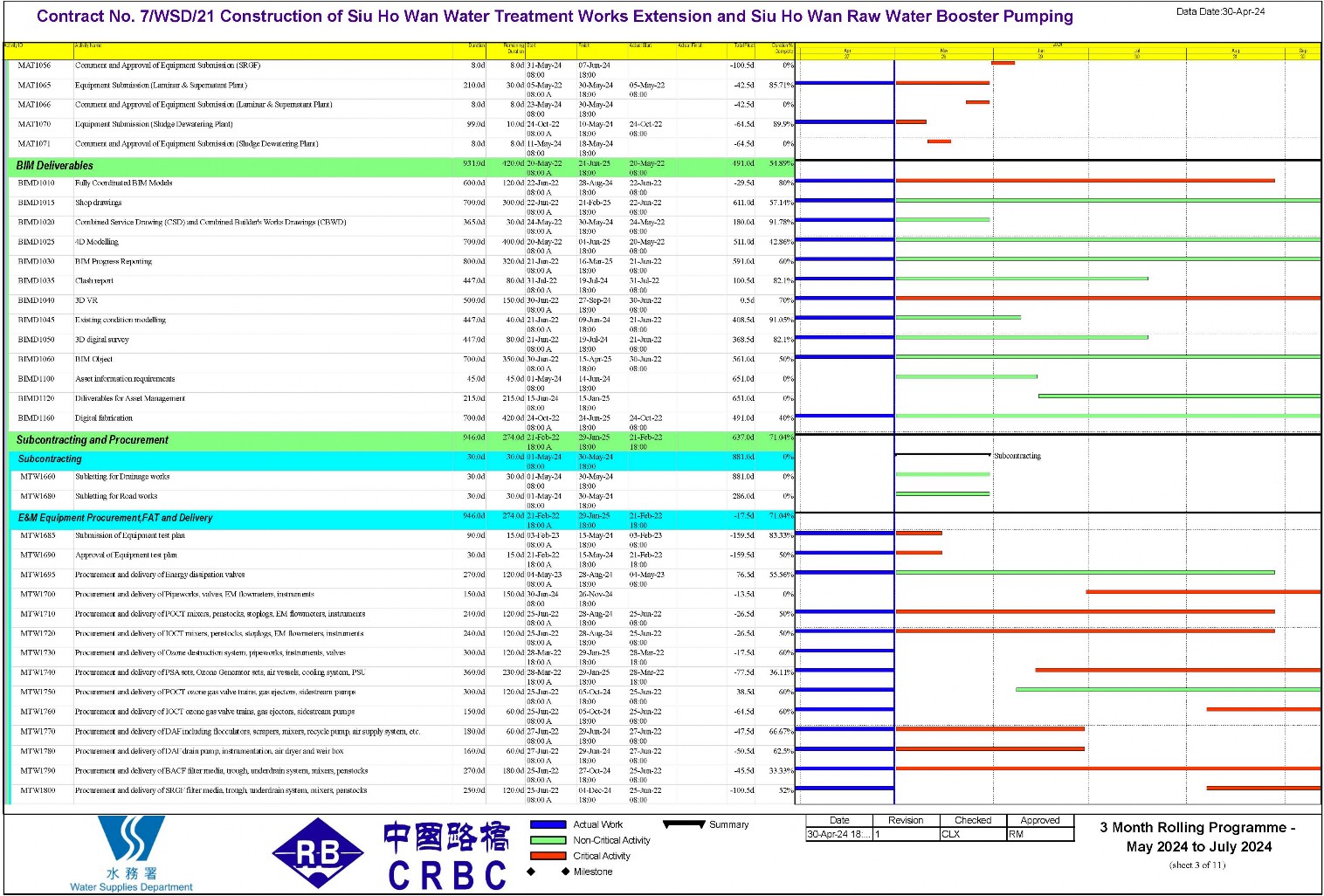This screenshot has width=1324, height=896.
Task: Click the Existing condition modelling activity name
Action: (121, 320)
